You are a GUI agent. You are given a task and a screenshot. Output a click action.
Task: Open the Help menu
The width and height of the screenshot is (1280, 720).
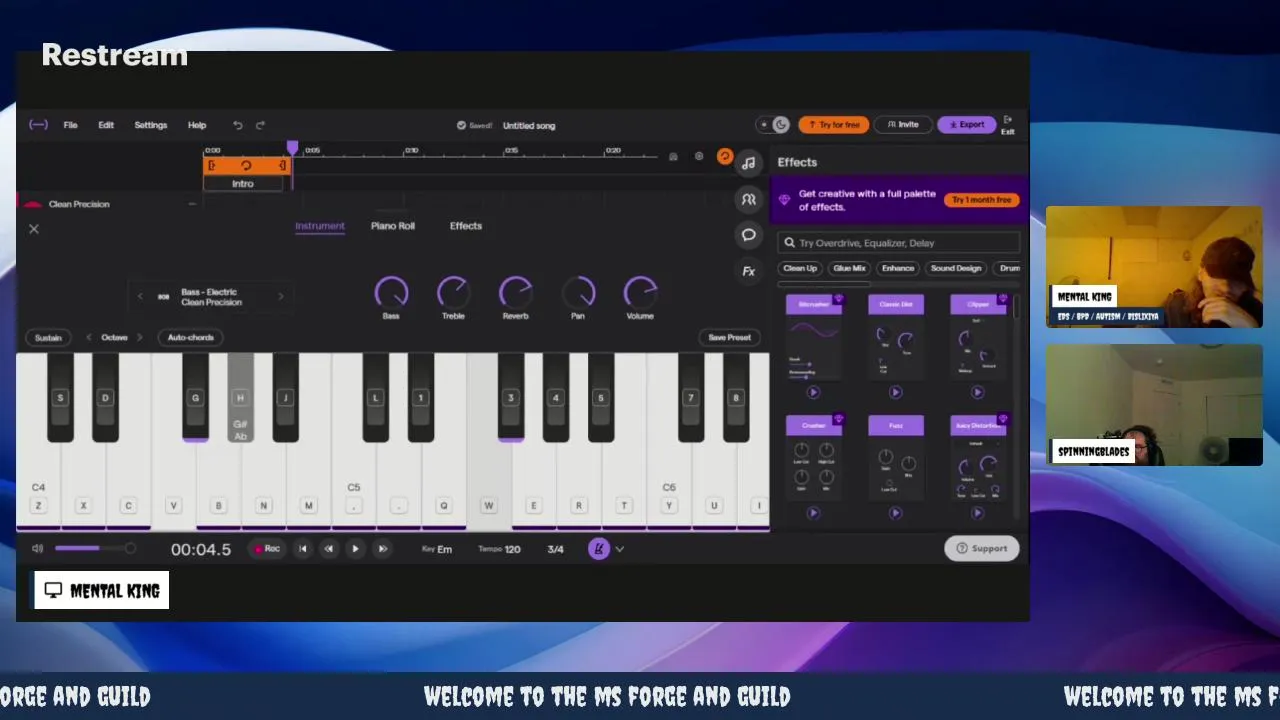pyautogui.click(x=197, y=125)
